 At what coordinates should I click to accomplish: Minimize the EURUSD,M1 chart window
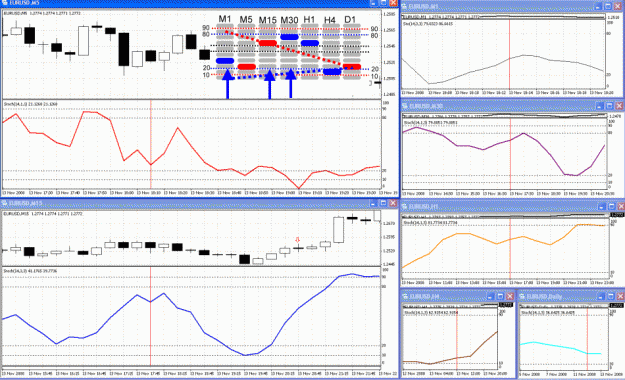click(x=599, y=7)
